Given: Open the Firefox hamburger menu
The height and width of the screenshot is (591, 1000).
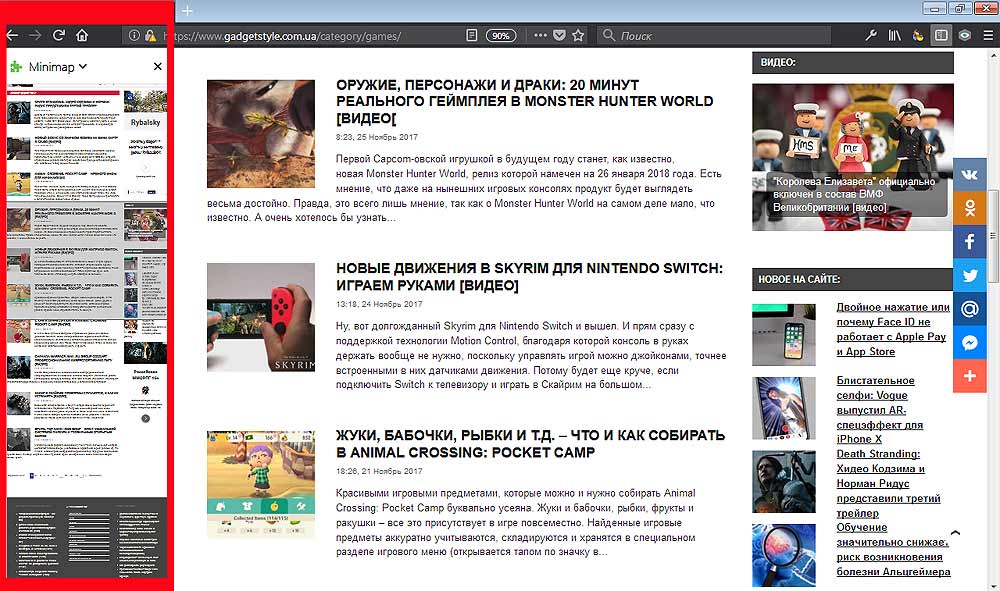Looking at the screenshot, I should click(x=988, y=36).
